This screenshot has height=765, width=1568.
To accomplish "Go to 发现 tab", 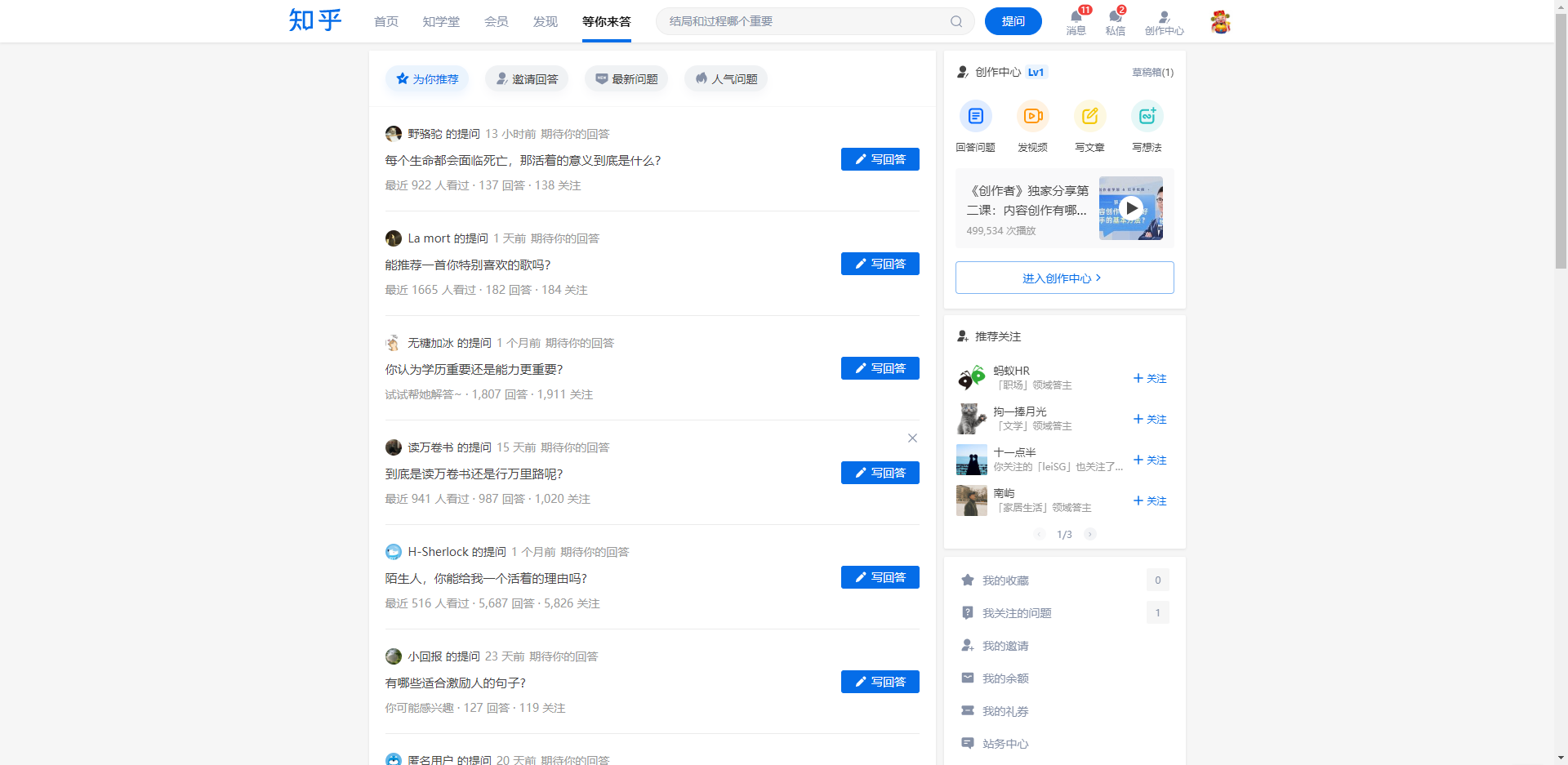I will 546,21.
